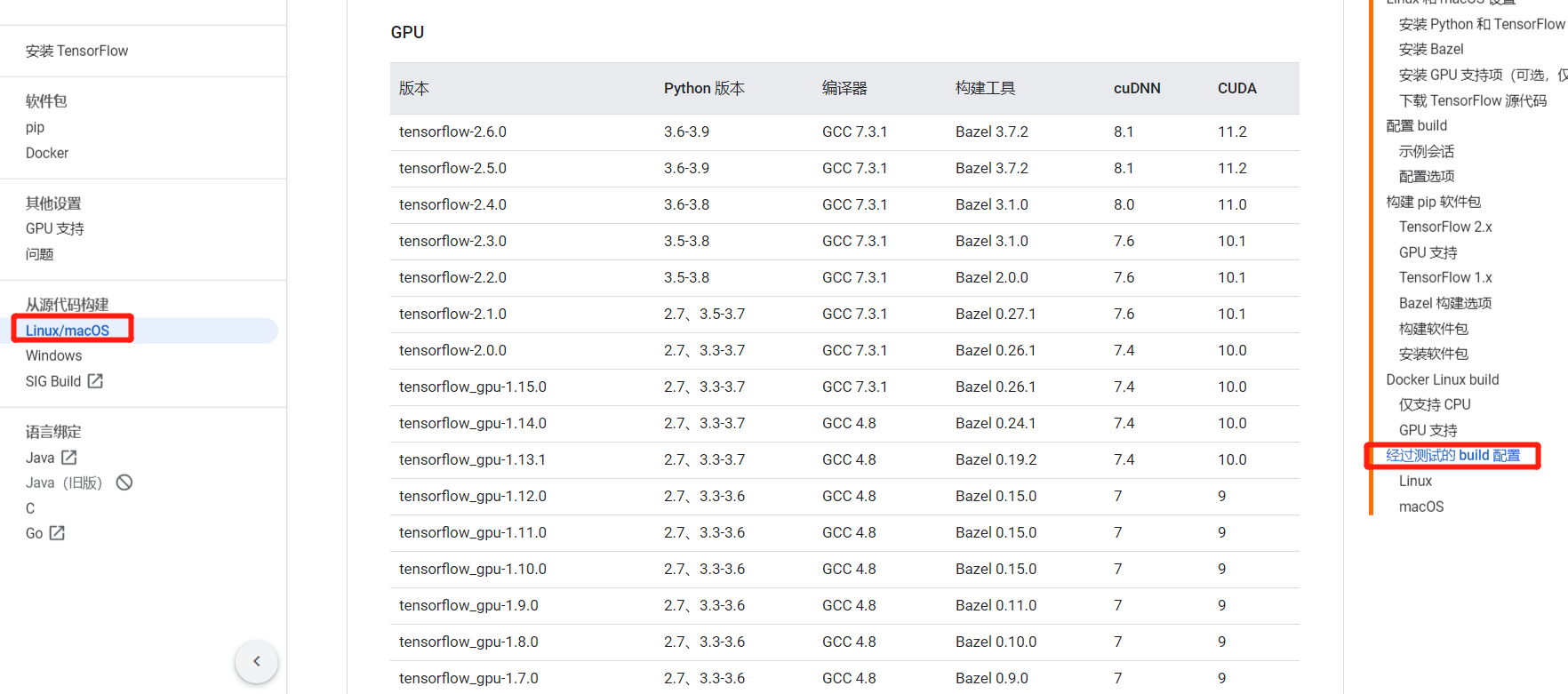1568x694 pixels.
Task: Select the tensorflow_gpu-1.13.1 cell
Action: tap(473, 459)
